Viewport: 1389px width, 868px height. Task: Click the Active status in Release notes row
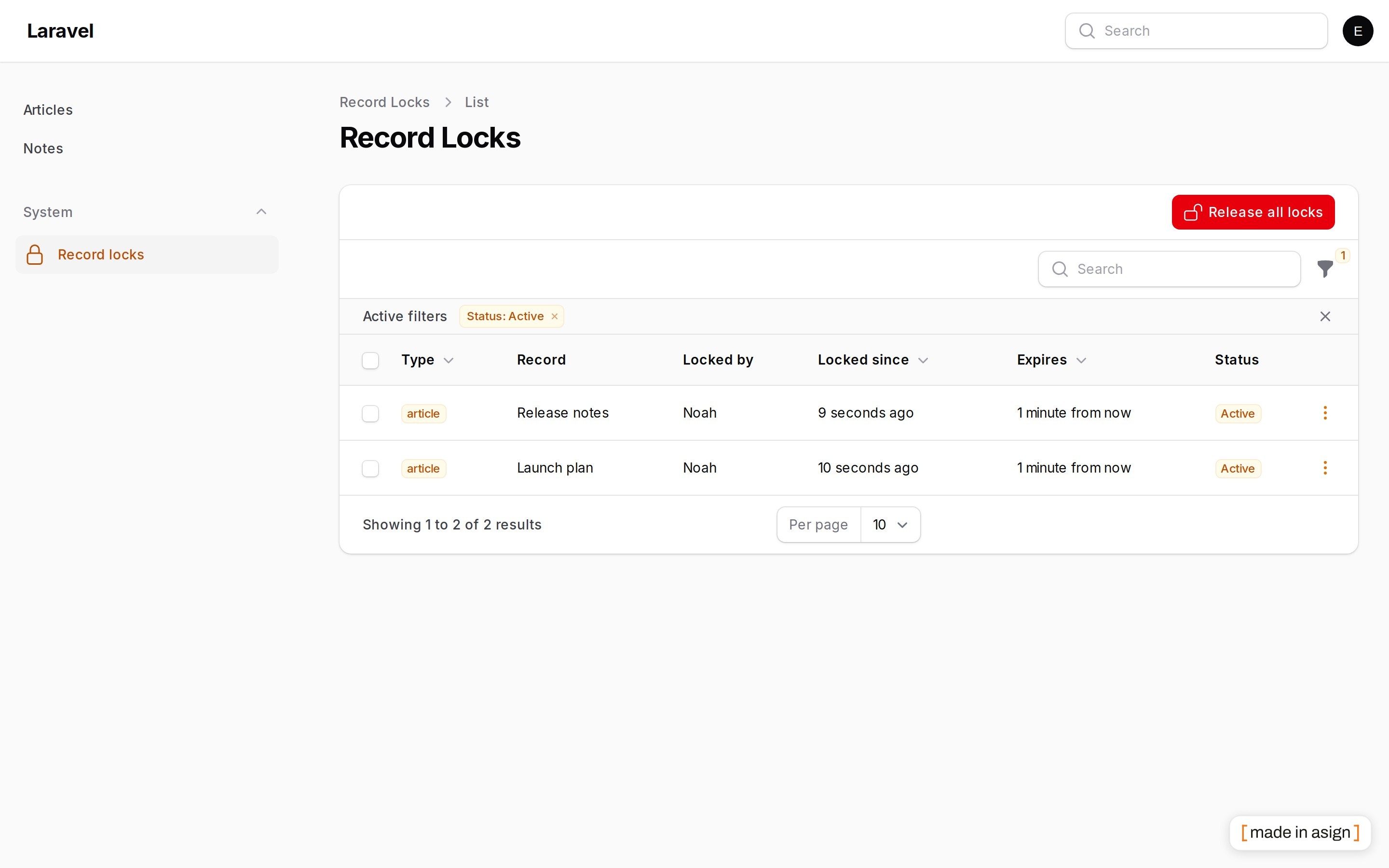[x=1238, y=413]
